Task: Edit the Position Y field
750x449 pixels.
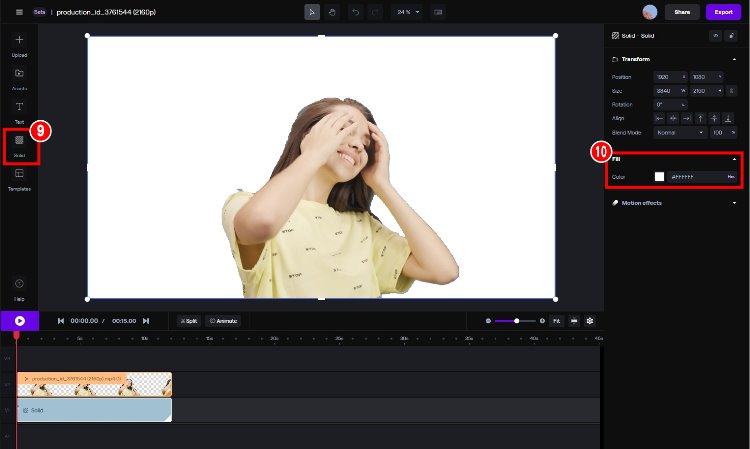Action: coord(706,77)
